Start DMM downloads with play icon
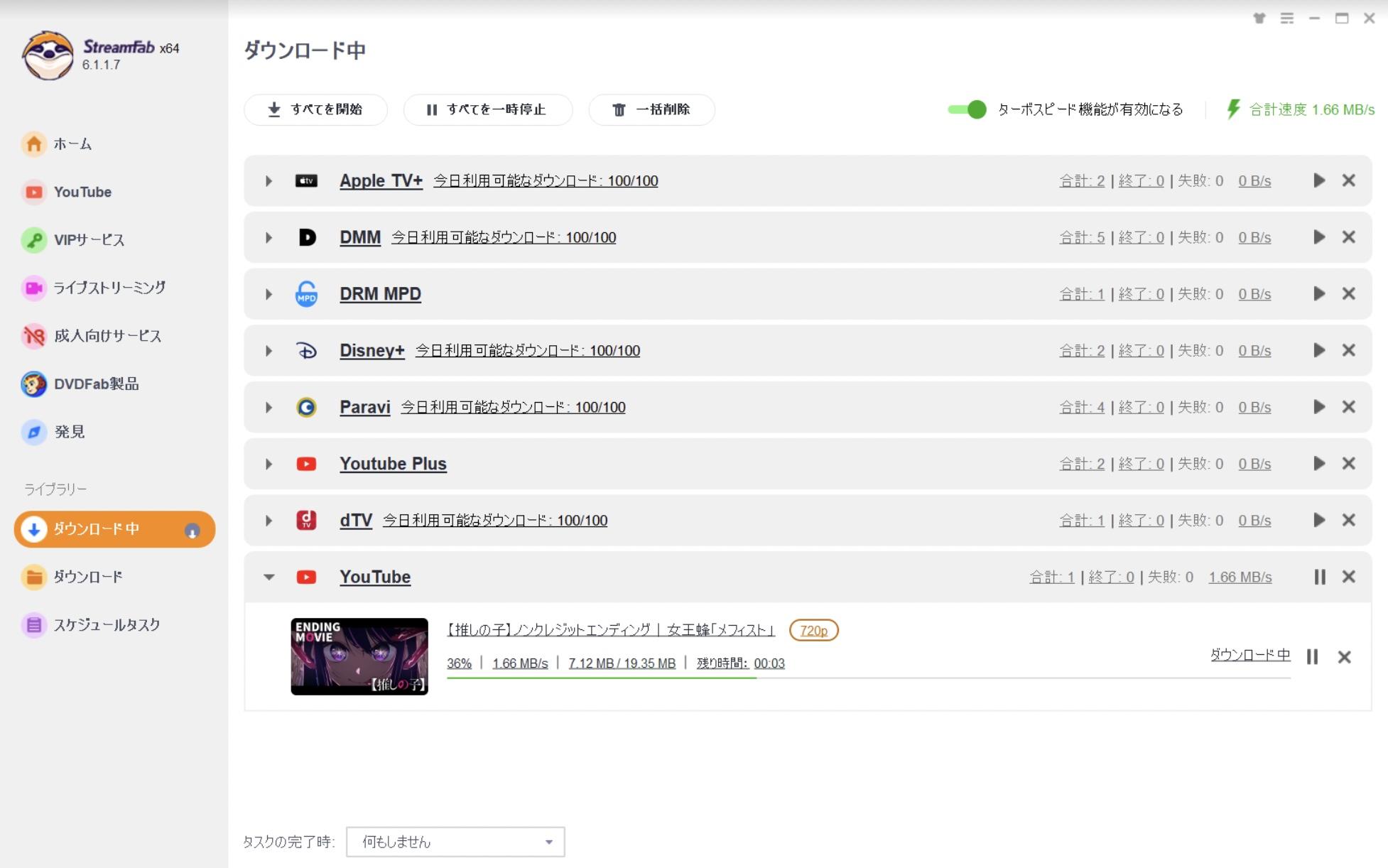Screen dimensions: 1388x868 coord(1319,237)
